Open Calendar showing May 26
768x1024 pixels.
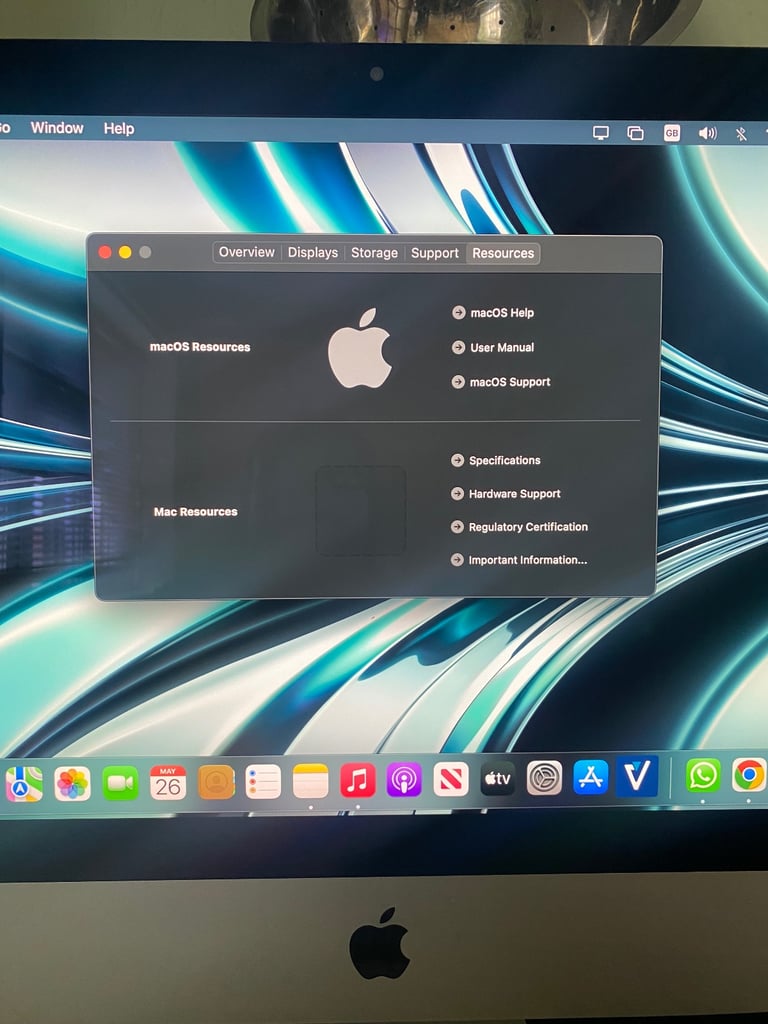click(x=168, y=782)
